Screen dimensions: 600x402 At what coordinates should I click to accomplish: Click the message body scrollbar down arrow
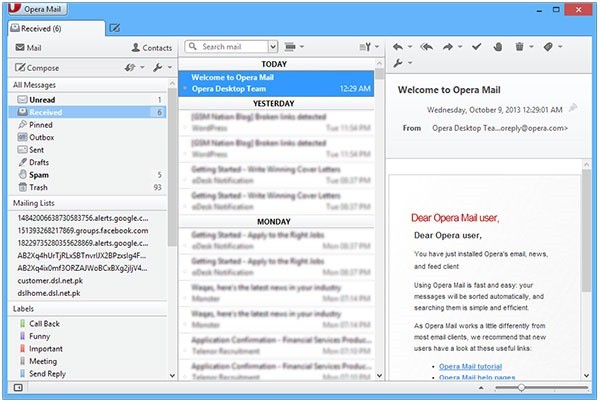pos(586,376)
